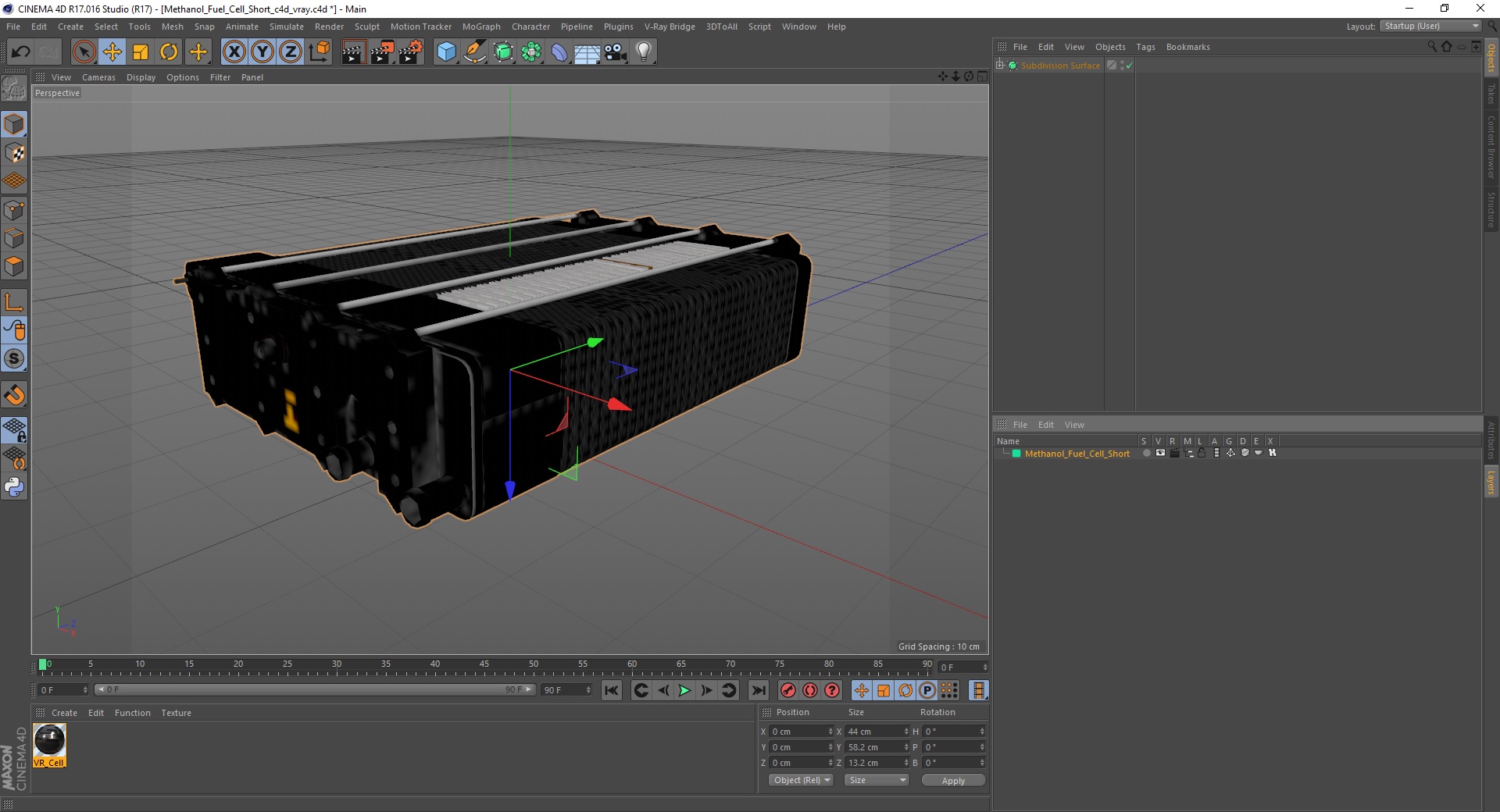Open material manager Texture menu

click(x=176, y=713)
